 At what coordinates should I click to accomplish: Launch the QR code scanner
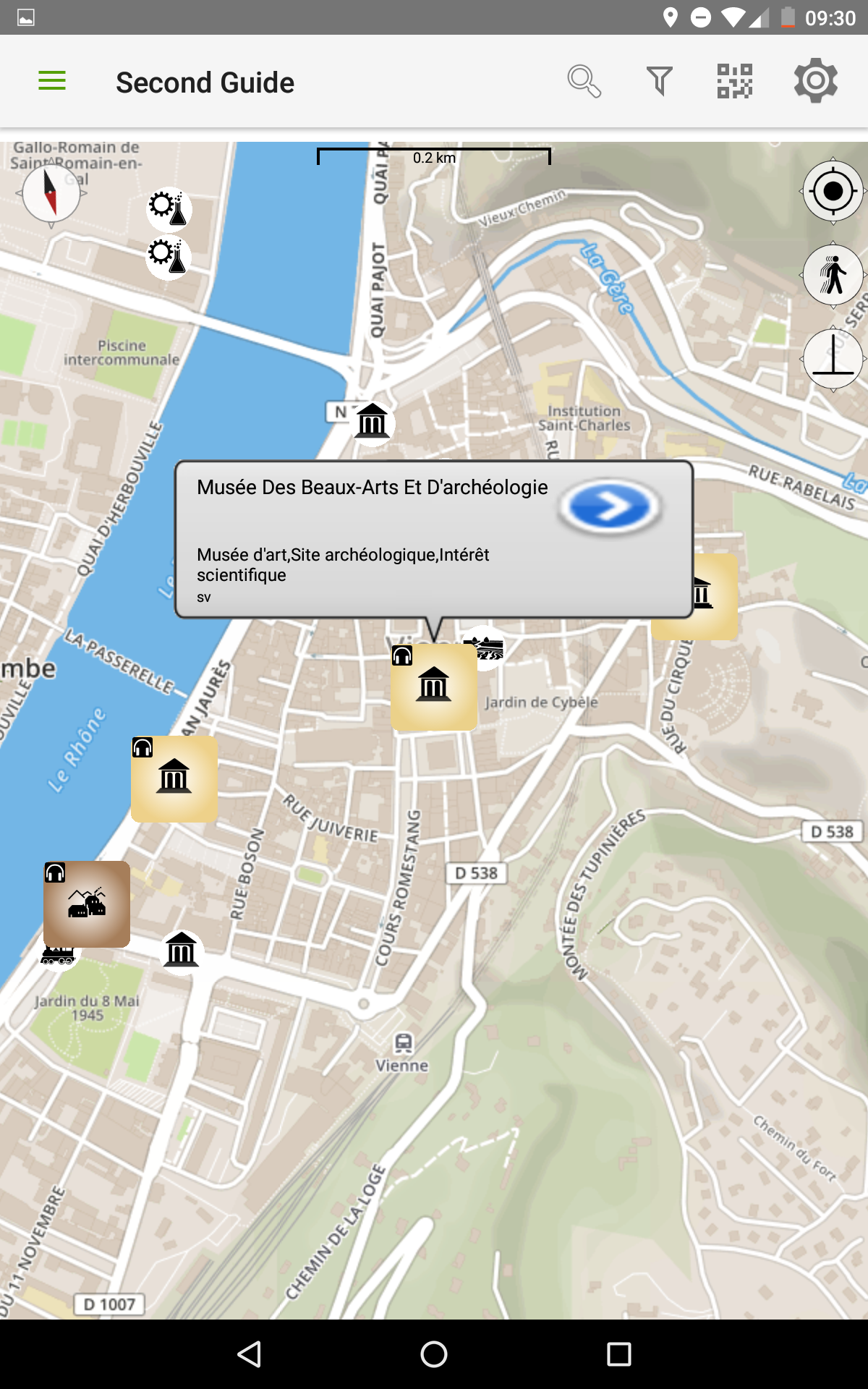(x=734, y=81)
